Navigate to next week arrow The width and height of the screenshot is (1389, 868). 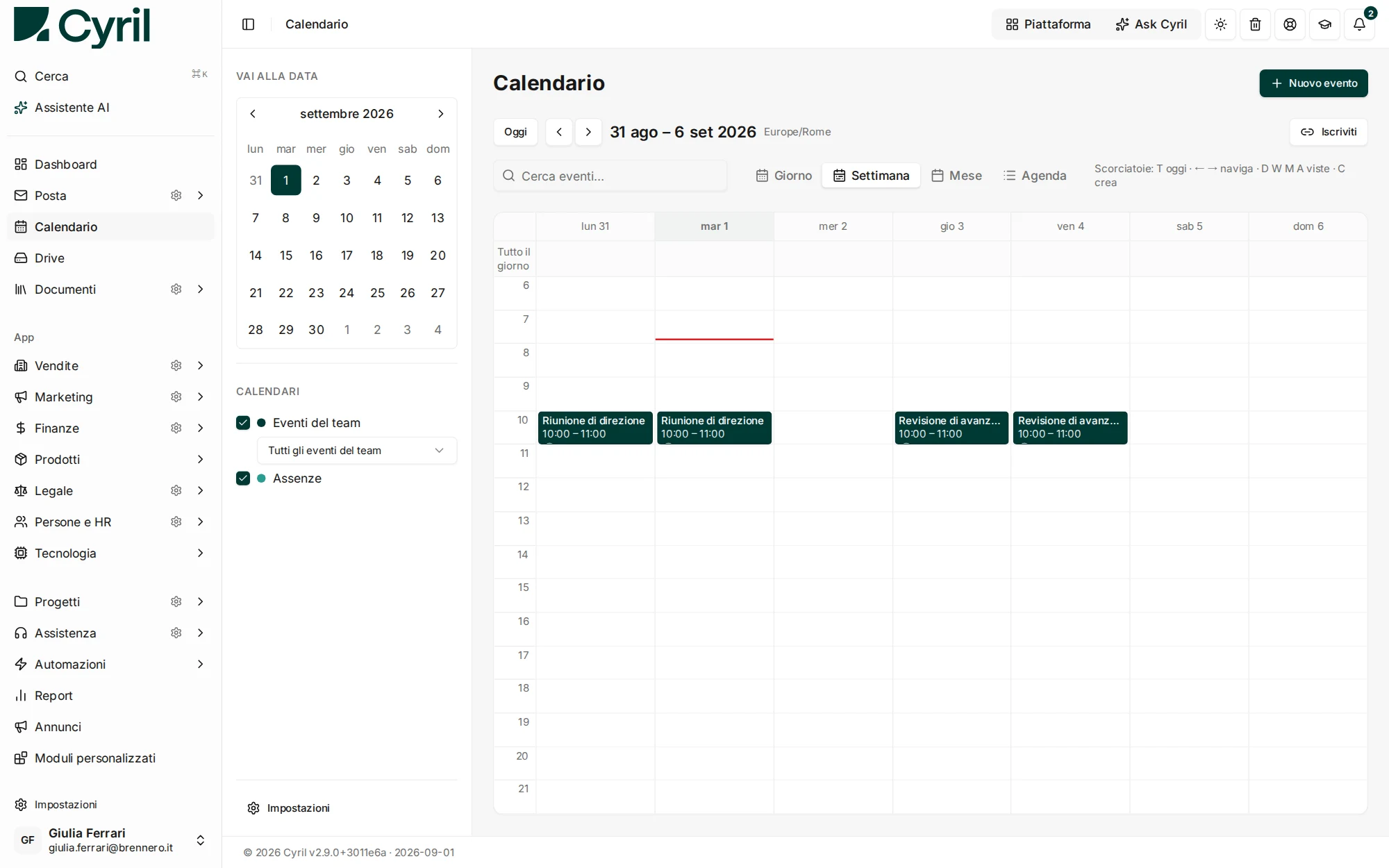click(x=588, y=132)
